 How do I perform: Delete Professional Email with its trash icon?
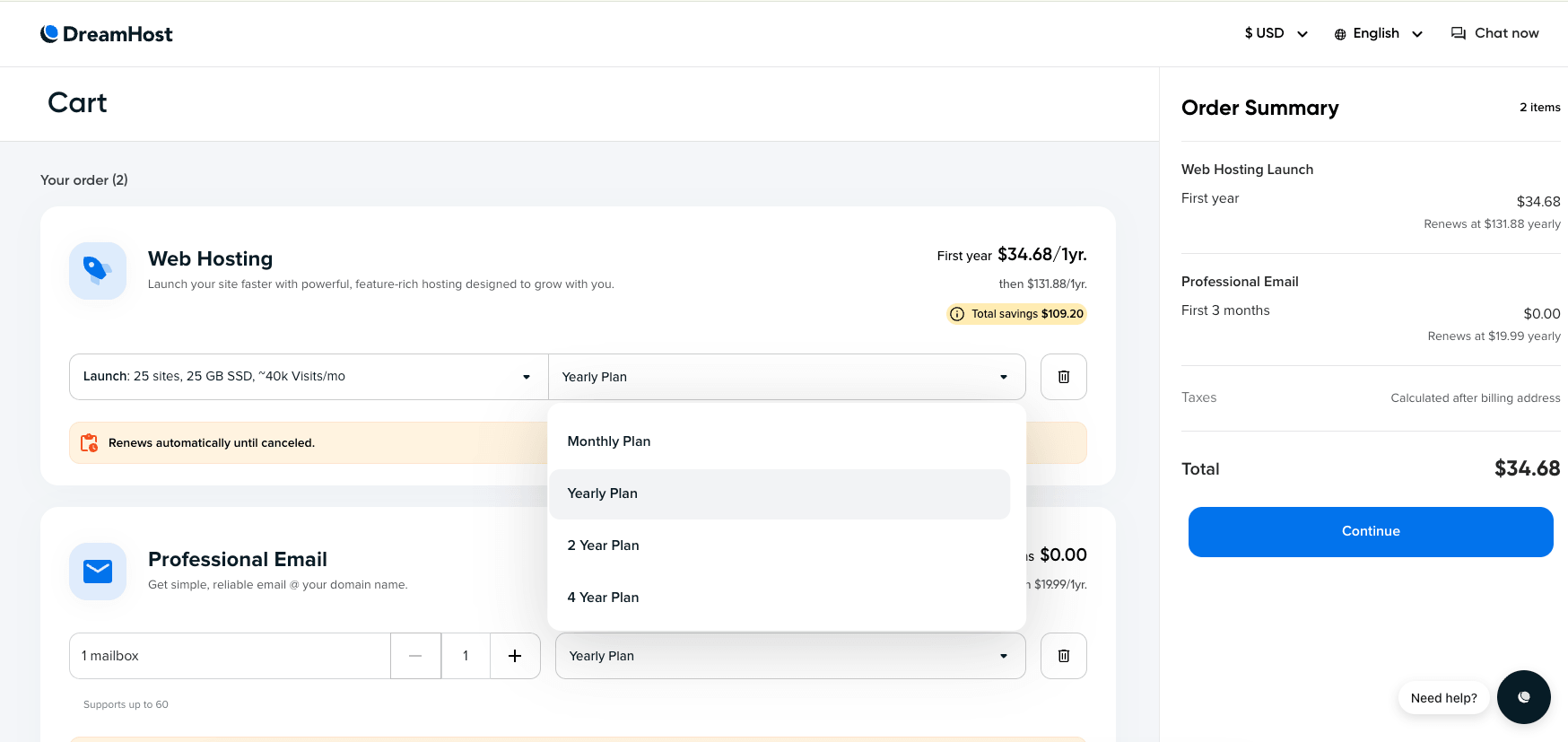1064,656
